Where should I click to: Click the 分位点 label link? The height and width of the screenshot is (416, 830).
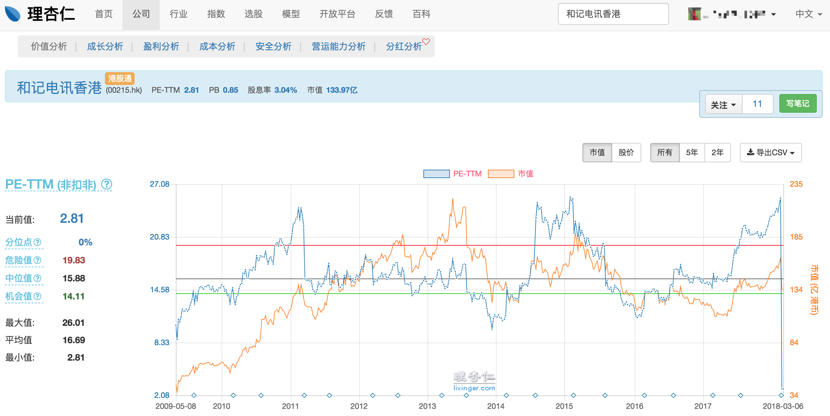pos(19,242)
